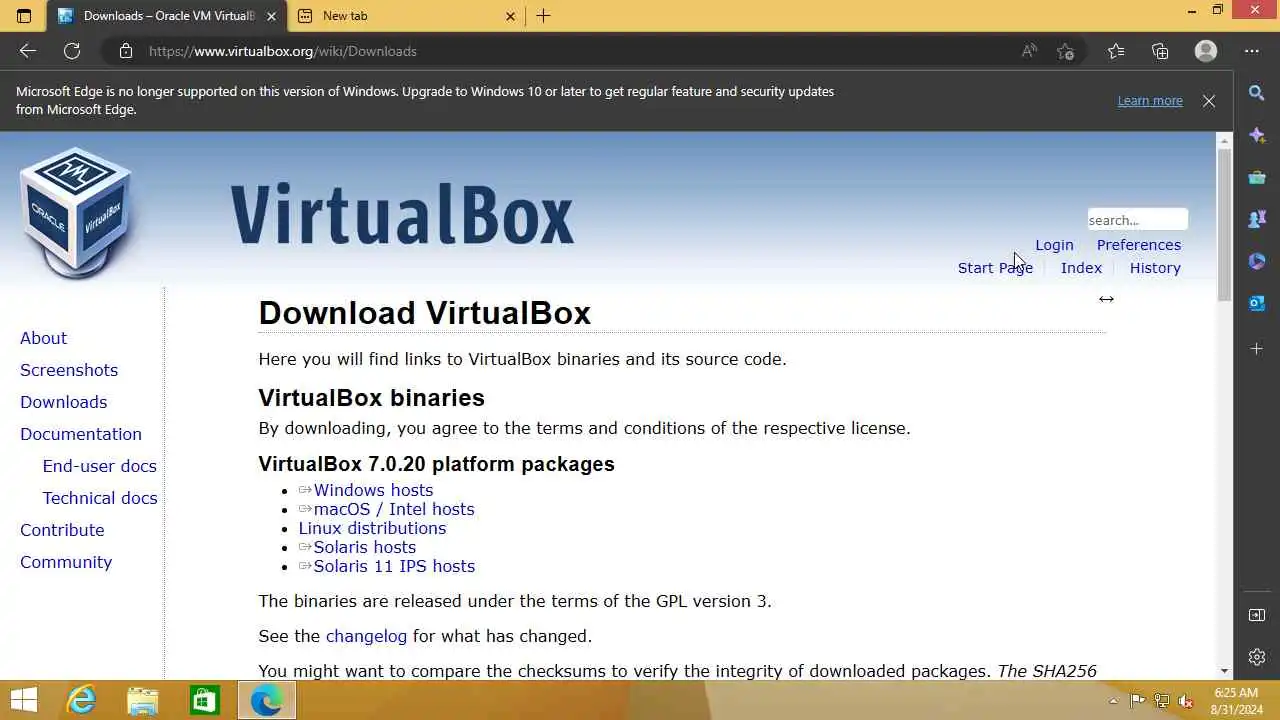Open the Learn more link in notification
The height and width of the screenshot is (720, 1280).
pyautogui.click(x=1150, y=101)
